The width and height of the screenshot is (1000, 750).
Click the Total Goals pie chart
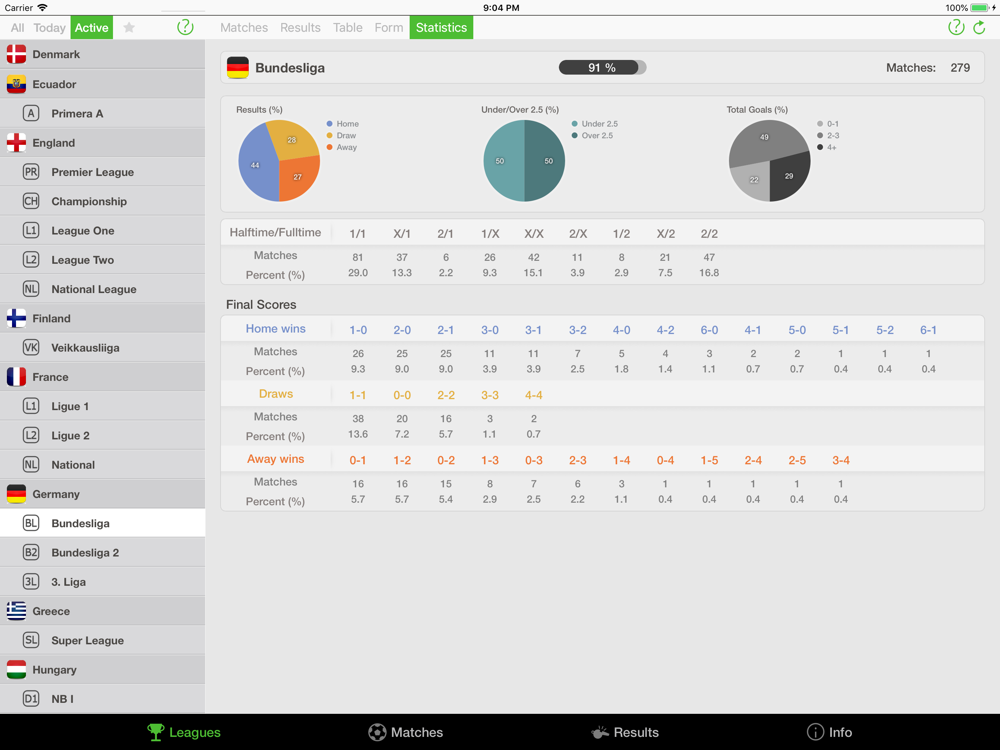point(769,161)
